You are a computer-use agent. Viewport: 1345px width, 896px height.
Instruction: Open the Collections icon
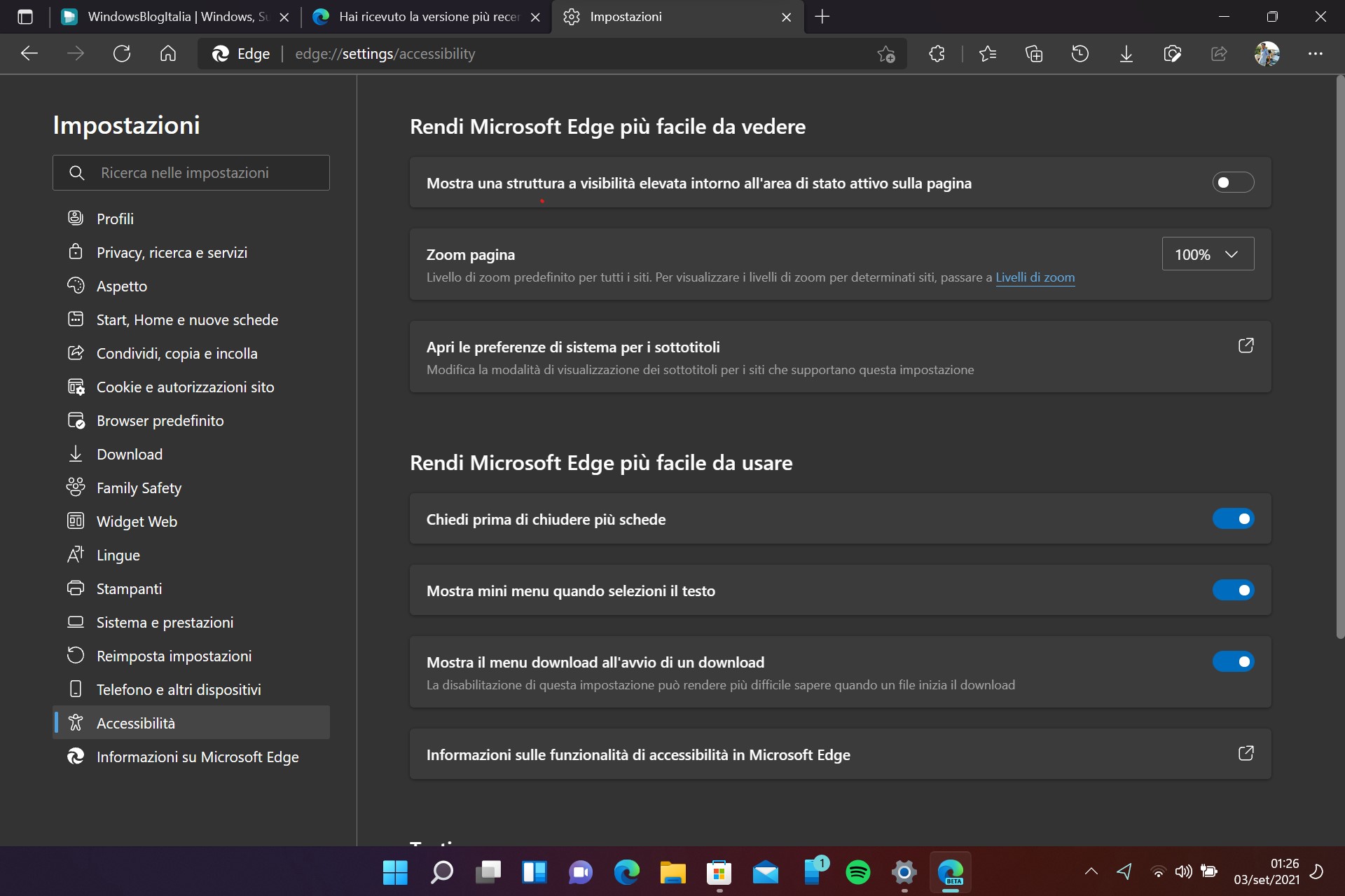tap(1034, 53)
